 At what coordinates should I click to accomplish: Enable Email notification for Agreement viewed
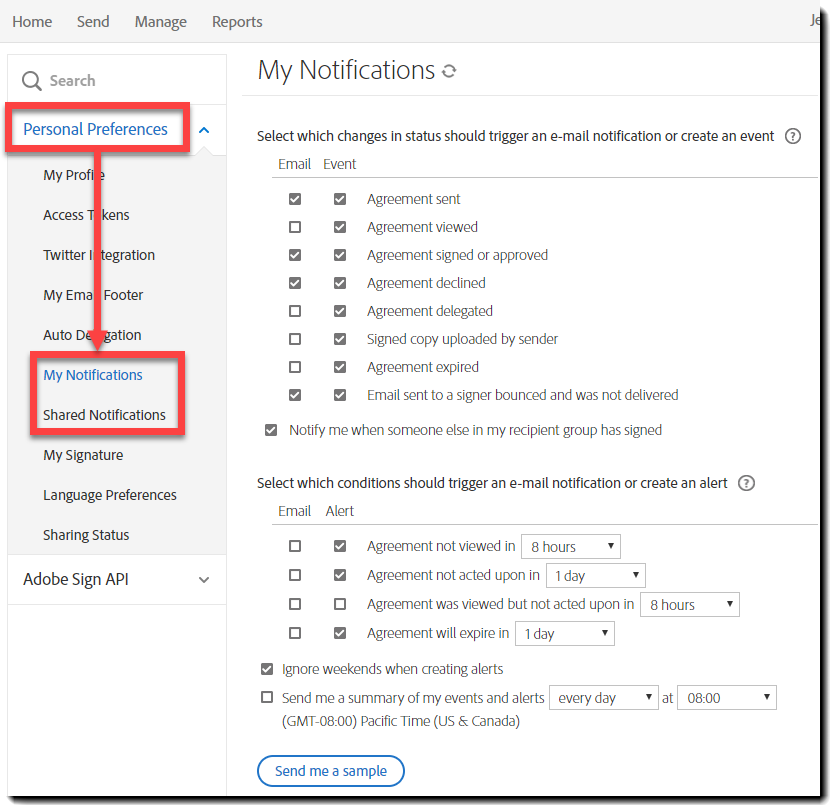[295, 227]
